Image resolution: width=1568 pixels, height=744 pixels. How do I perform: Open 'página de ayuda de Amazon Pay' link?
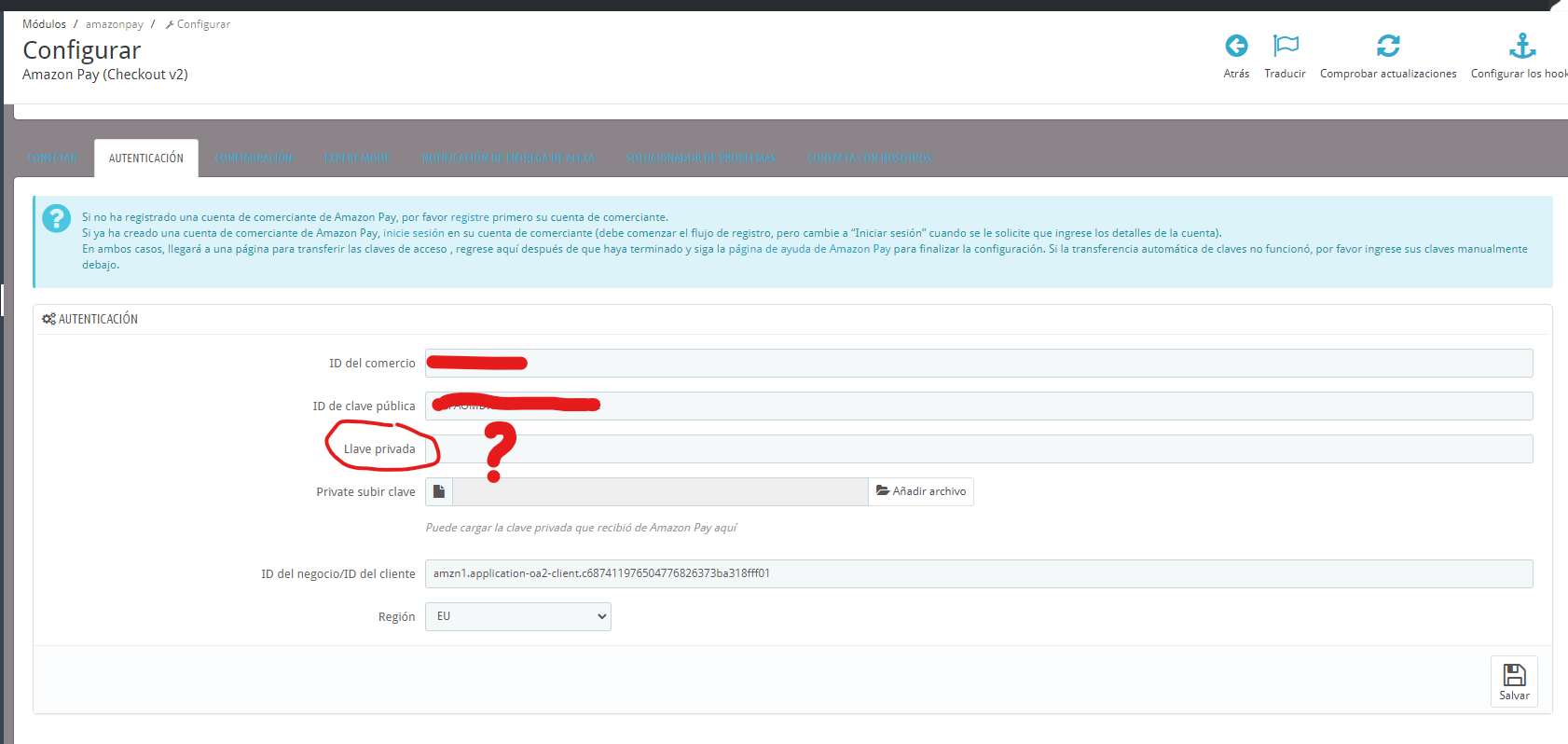[x=809, y=249]
